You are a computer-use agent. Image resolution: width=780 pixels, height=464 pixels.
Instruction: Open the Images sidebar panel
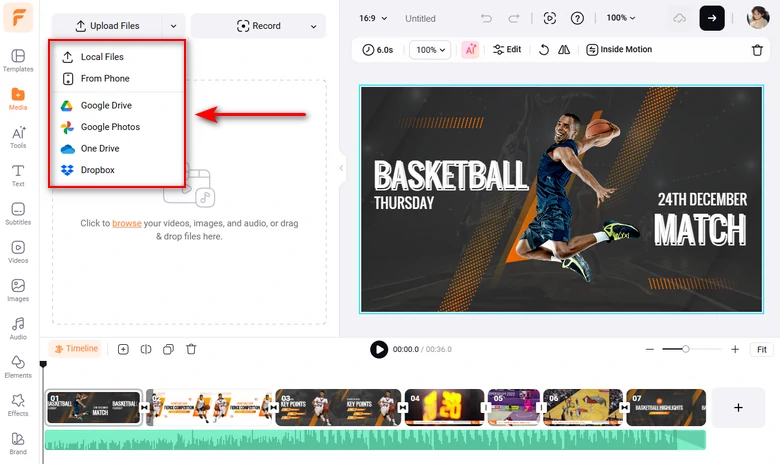(x=18, y=290)
